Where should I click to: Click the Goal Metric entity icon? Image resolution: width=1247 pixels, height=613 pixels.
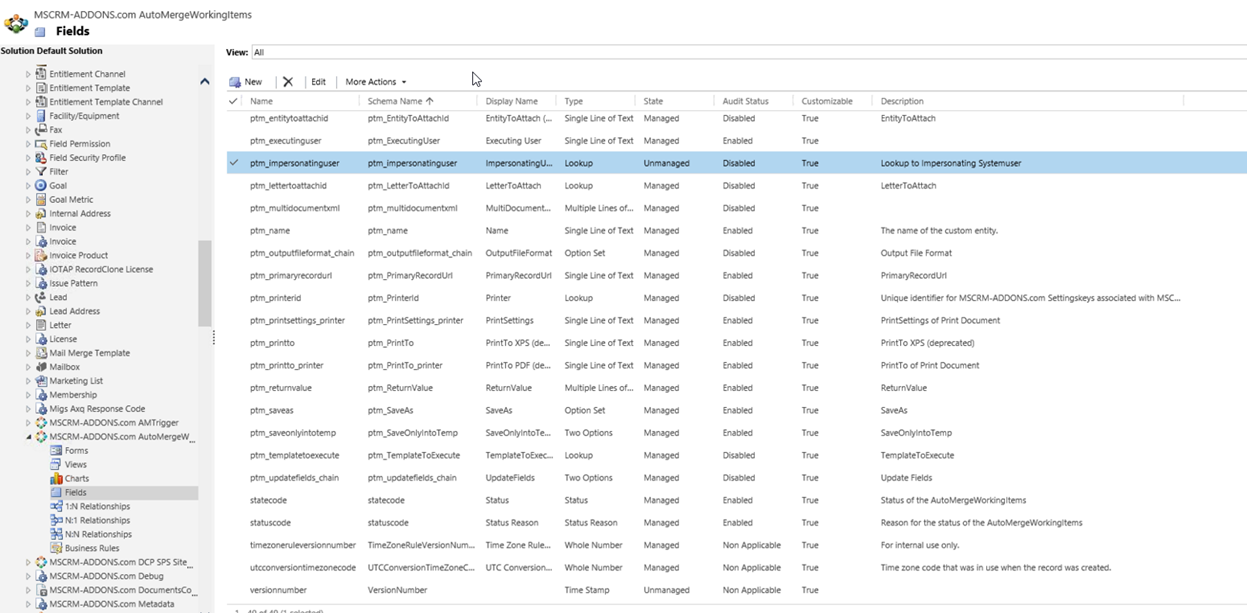point(41,200)
